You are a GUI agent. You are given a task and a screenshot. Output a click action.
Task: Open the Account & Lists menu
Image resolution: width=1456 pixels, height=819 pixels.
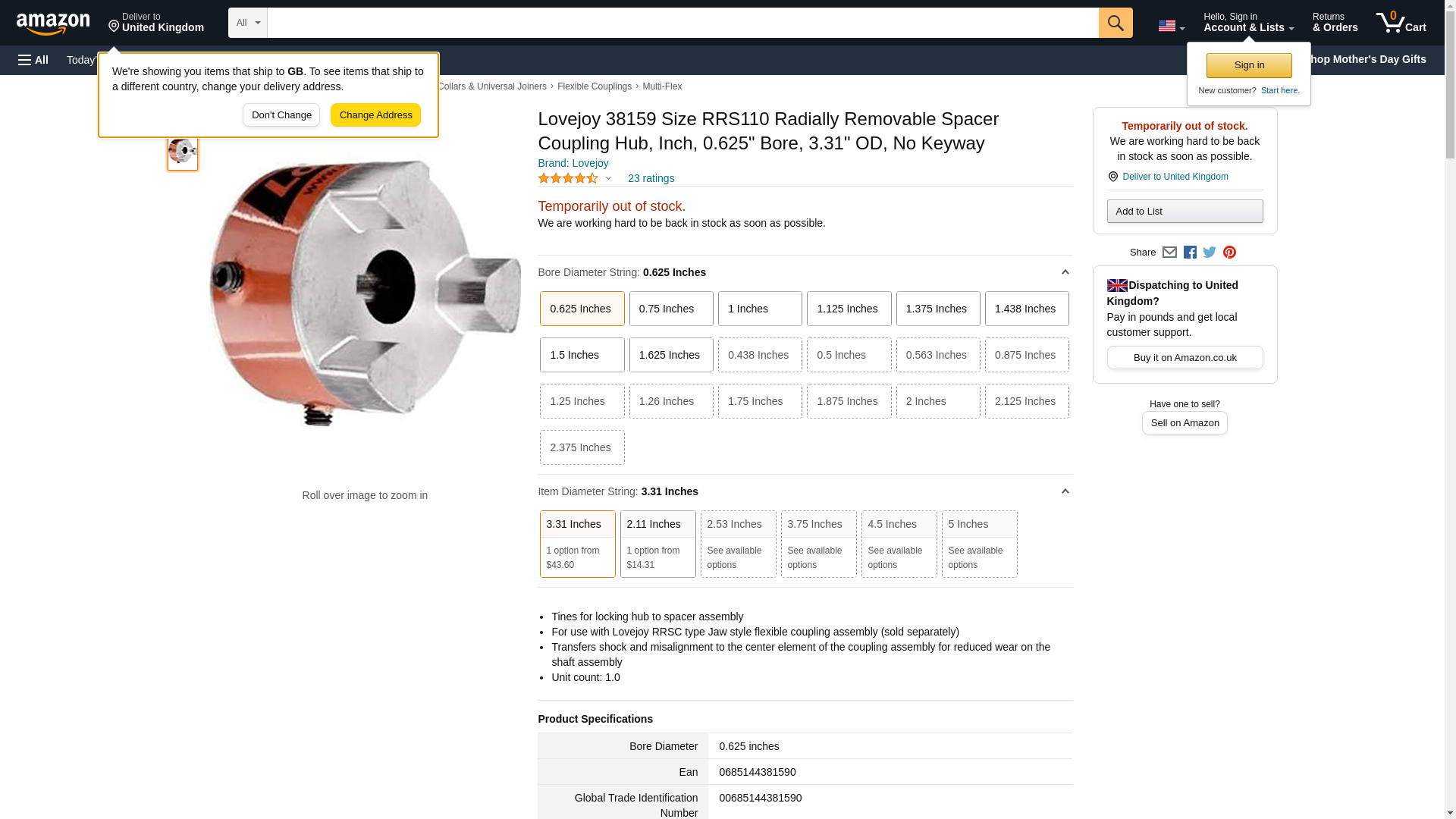(1248, 23)
